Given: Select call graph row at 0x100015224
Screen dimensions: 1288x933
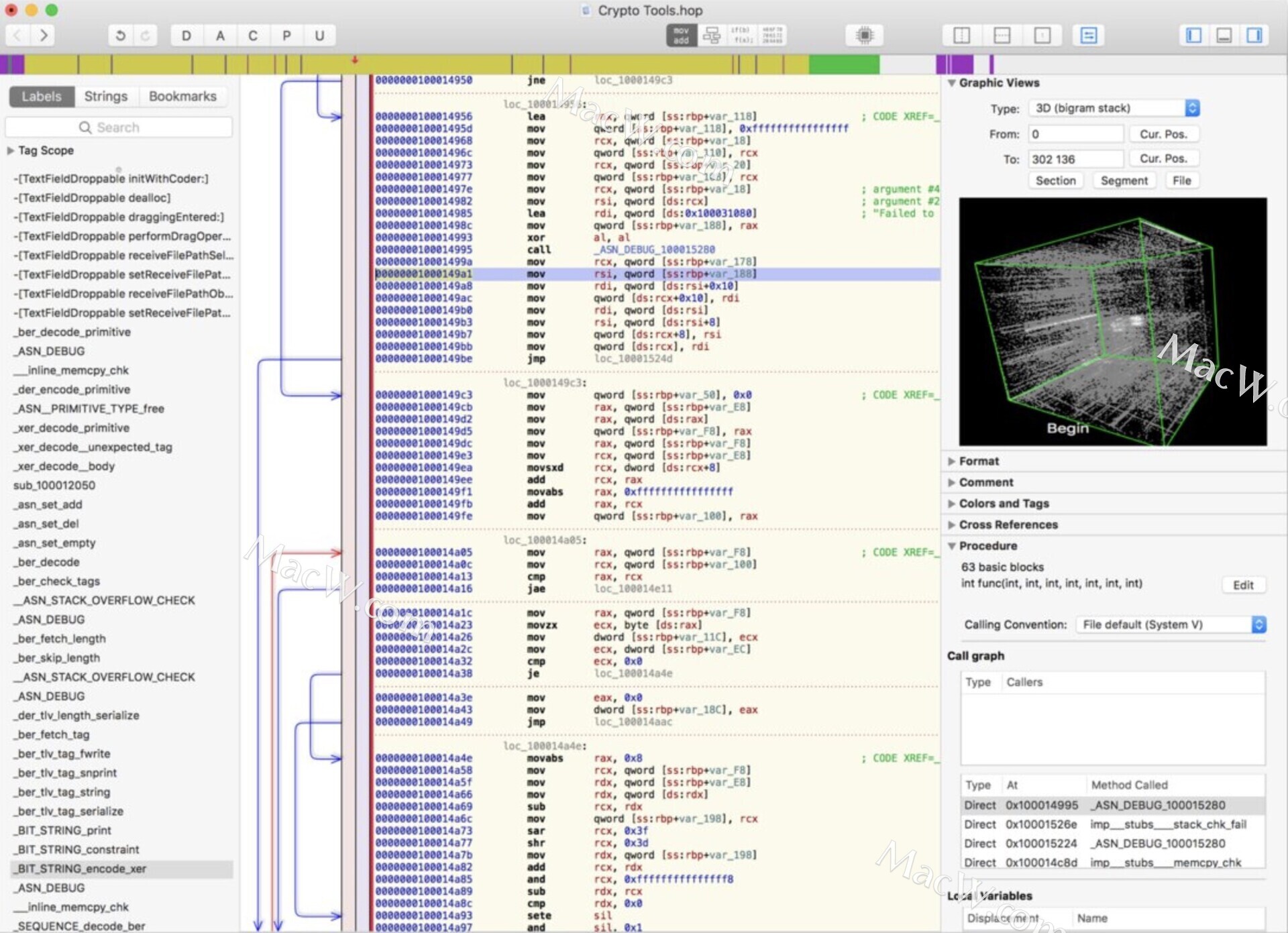Looking at the screenshot, I should (x=1113, y=844).
